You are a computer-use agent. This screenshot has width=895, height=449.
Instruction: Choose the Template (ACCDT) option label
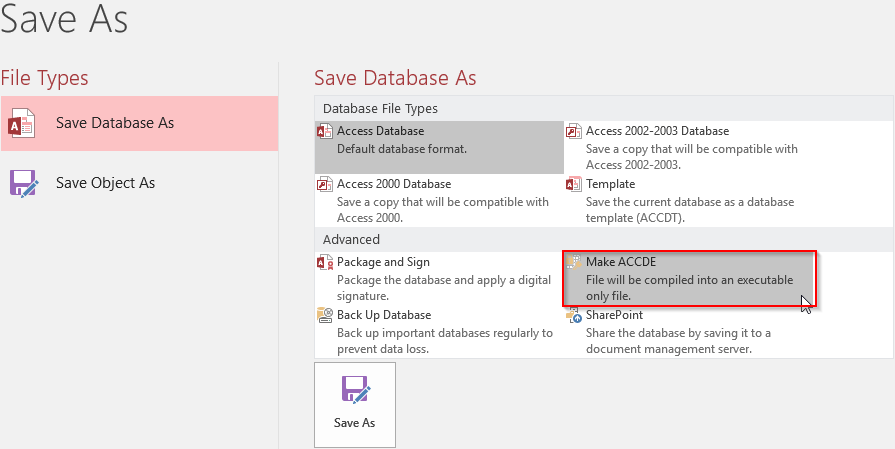[x=610, y=184]
